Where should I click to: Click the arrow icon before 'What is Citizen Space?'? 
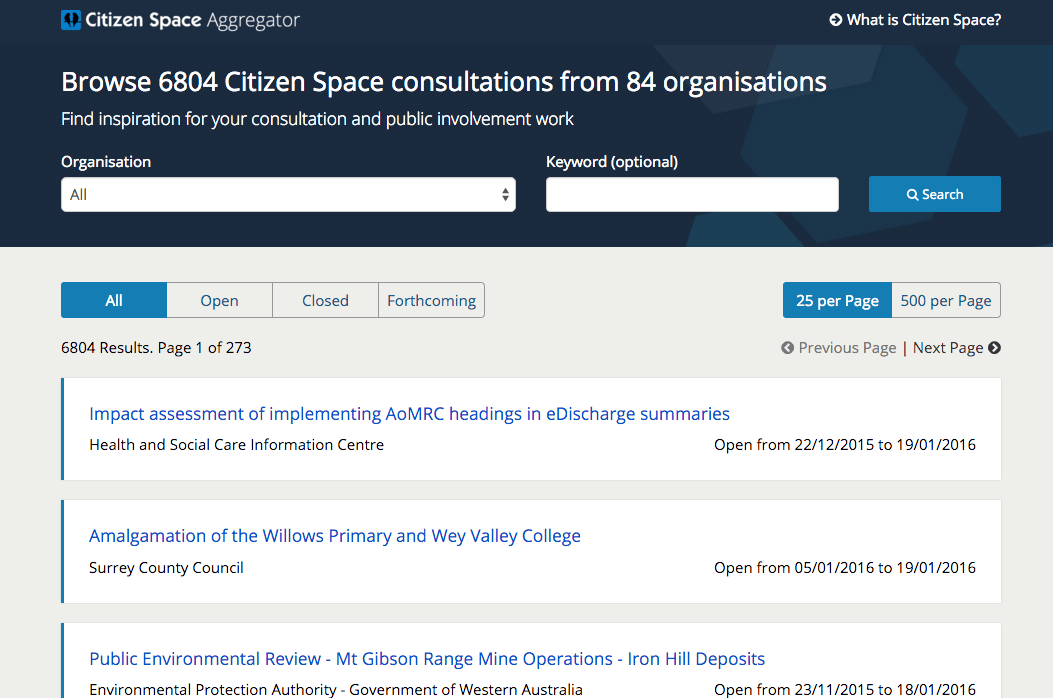[834, 19]
